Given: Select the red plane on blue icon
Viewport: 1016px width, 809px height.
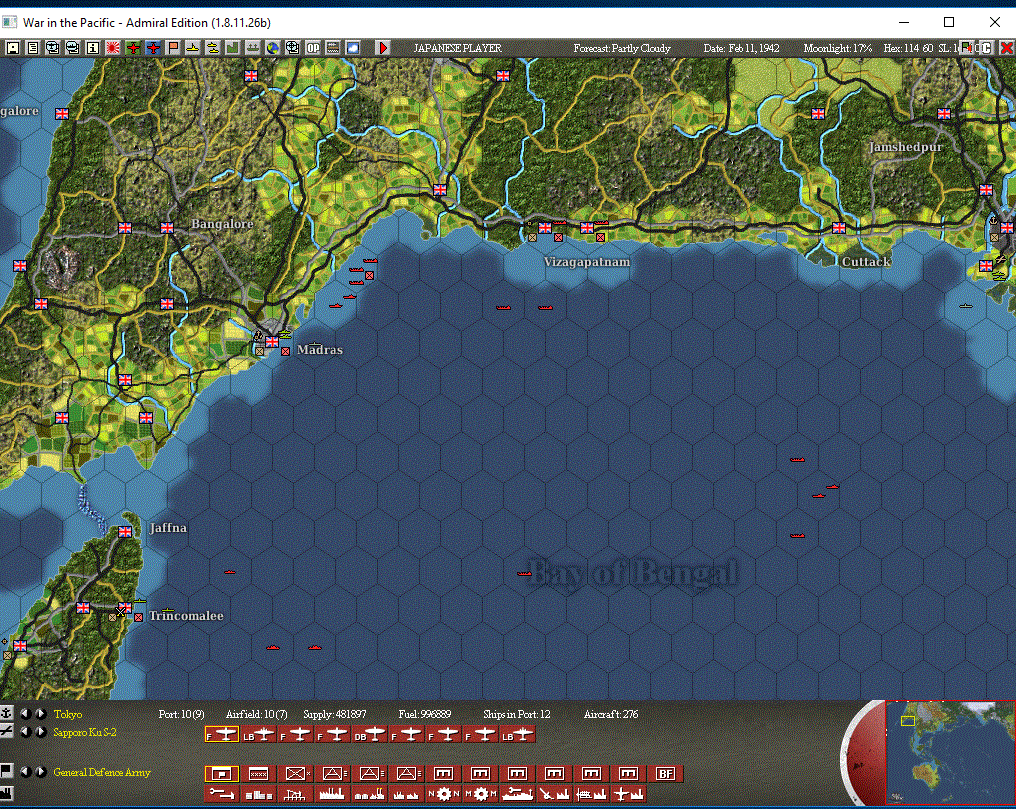Looking at the screenshot, I should [153, 47].
